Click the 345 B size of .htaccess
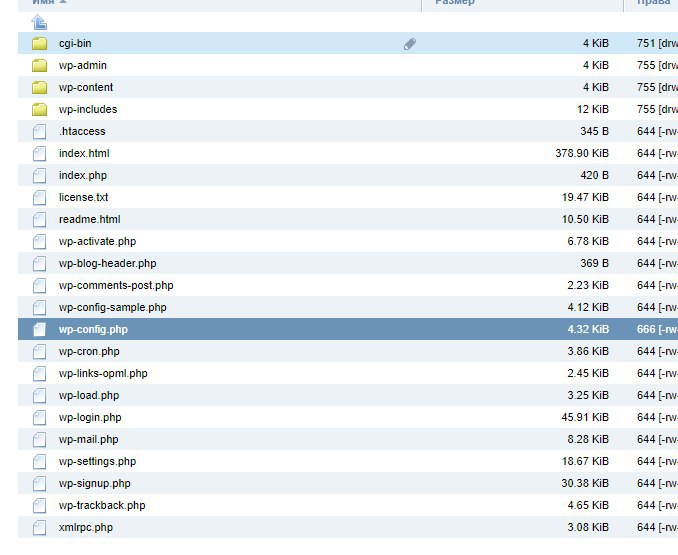Screen dimensions: 678x555 point(595,131)
